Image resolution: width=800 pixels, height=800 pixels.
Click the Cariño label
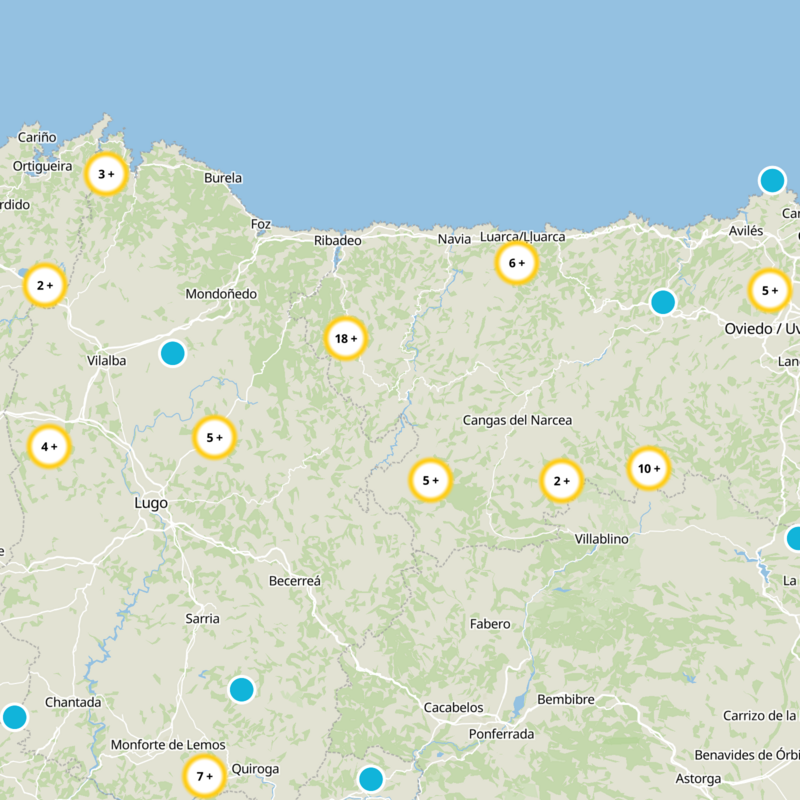[x=37, y=137]
